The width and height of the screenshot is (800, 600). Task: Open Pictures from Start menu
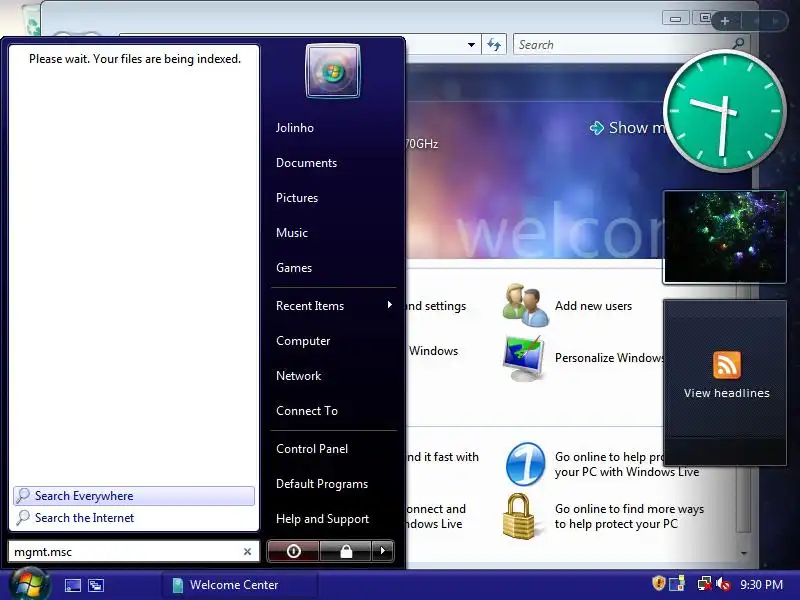(296, 198)
